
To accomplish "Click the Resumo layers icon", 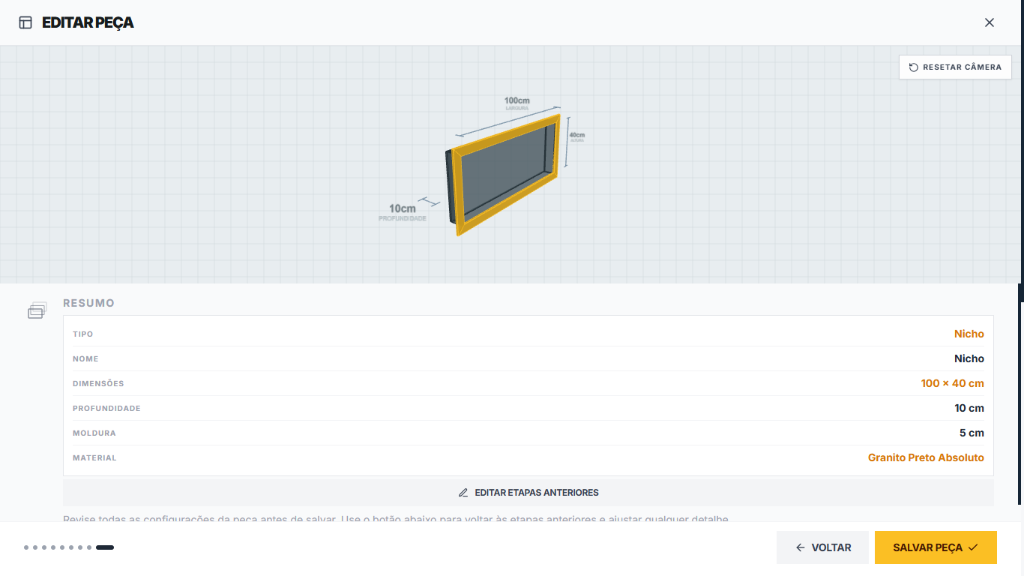I will tap(37, 310).
